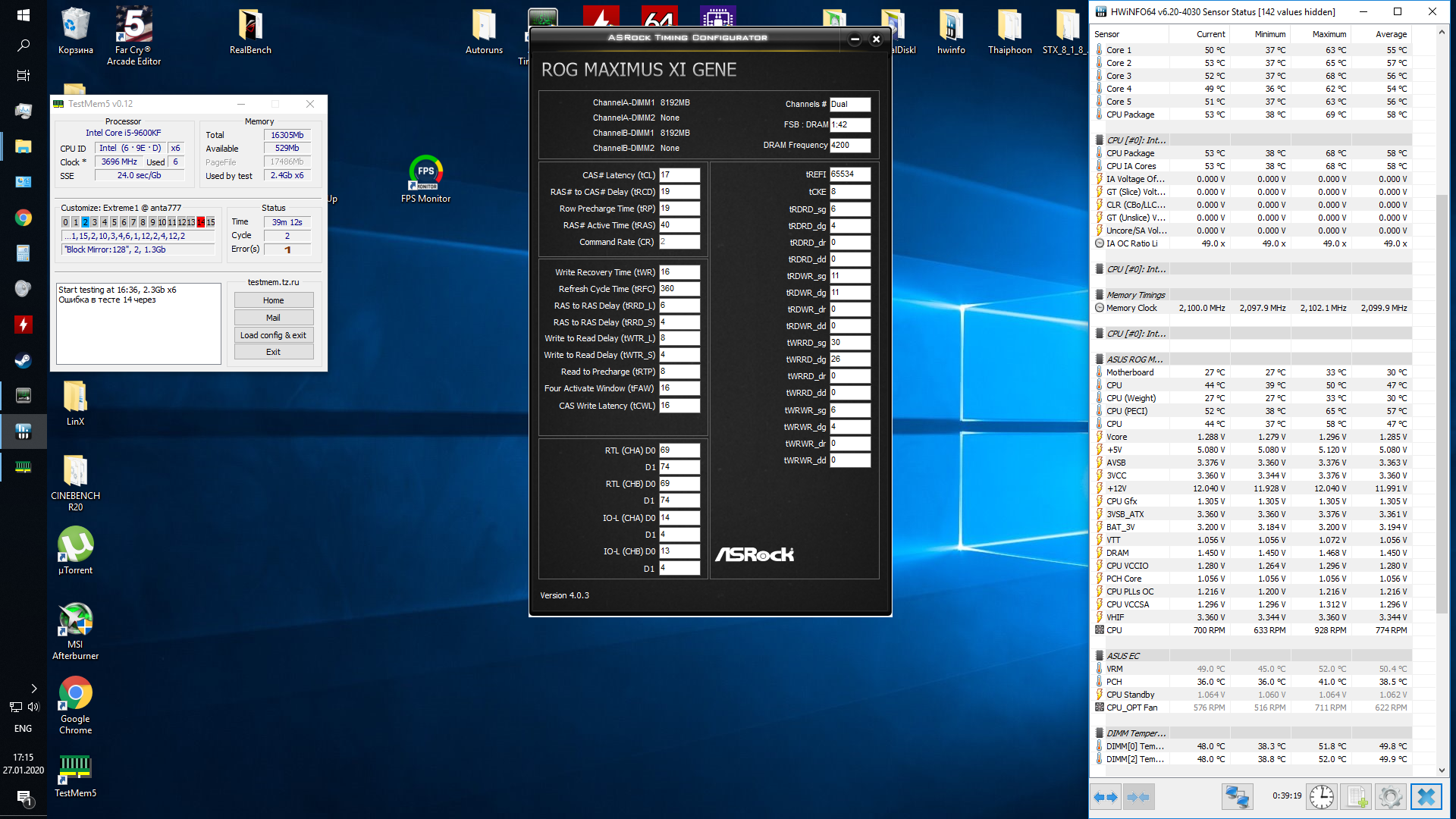The image size is (1456, 819).
Task: Click the HWiNFO collapse columns arrows button
Action: (1138, 797)
